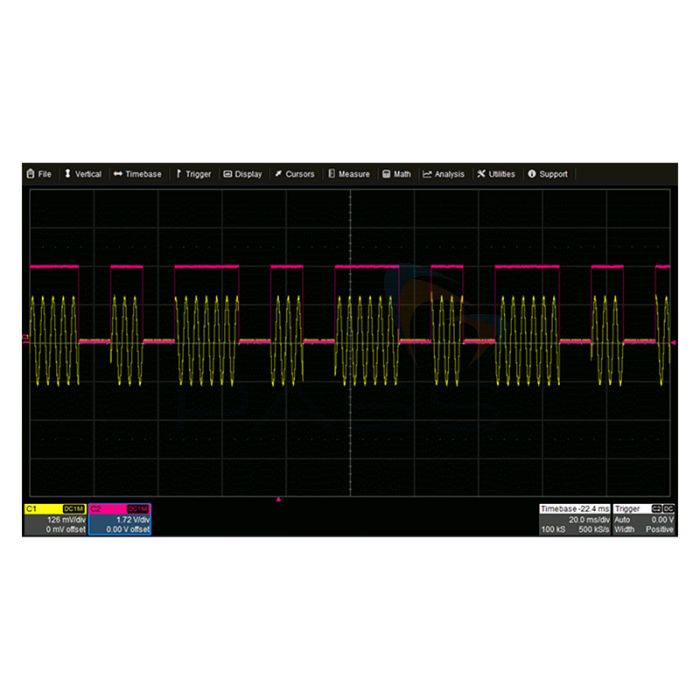Open the Display menu
The image size is (700, 700).
click(243, 174)
